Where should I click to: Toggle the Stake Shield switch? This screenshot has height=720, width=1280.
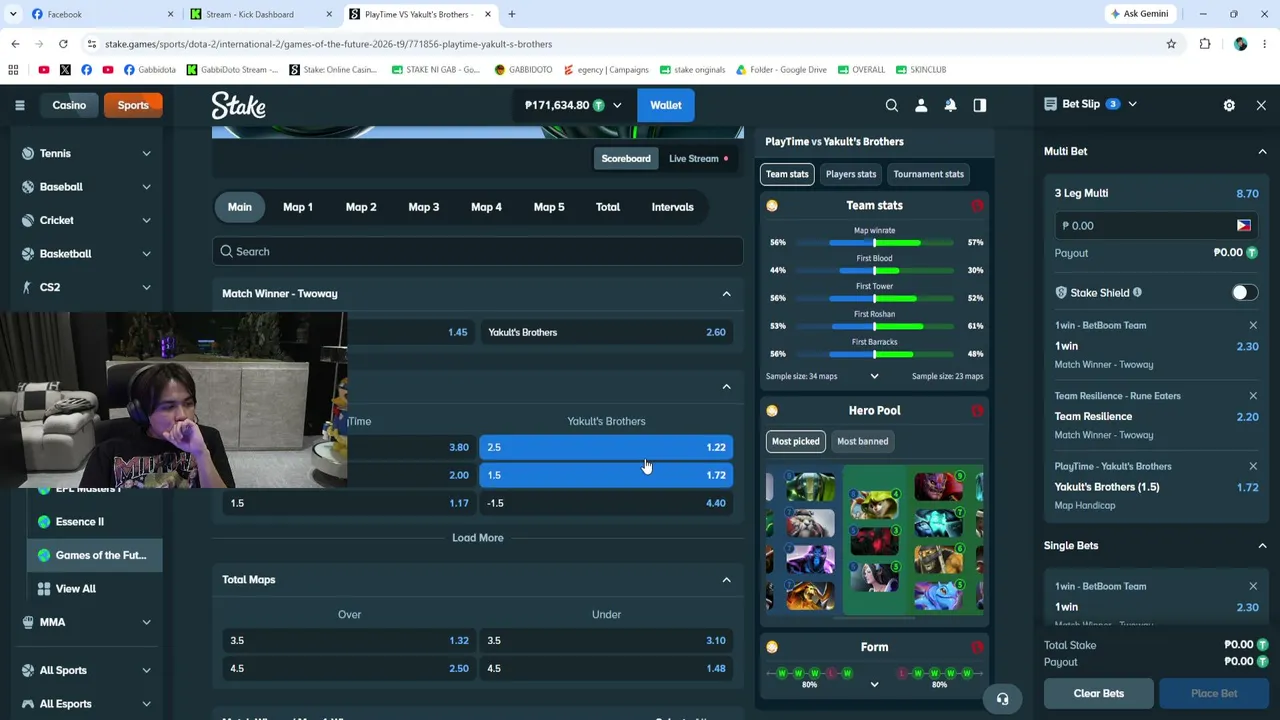[1244, 293]
